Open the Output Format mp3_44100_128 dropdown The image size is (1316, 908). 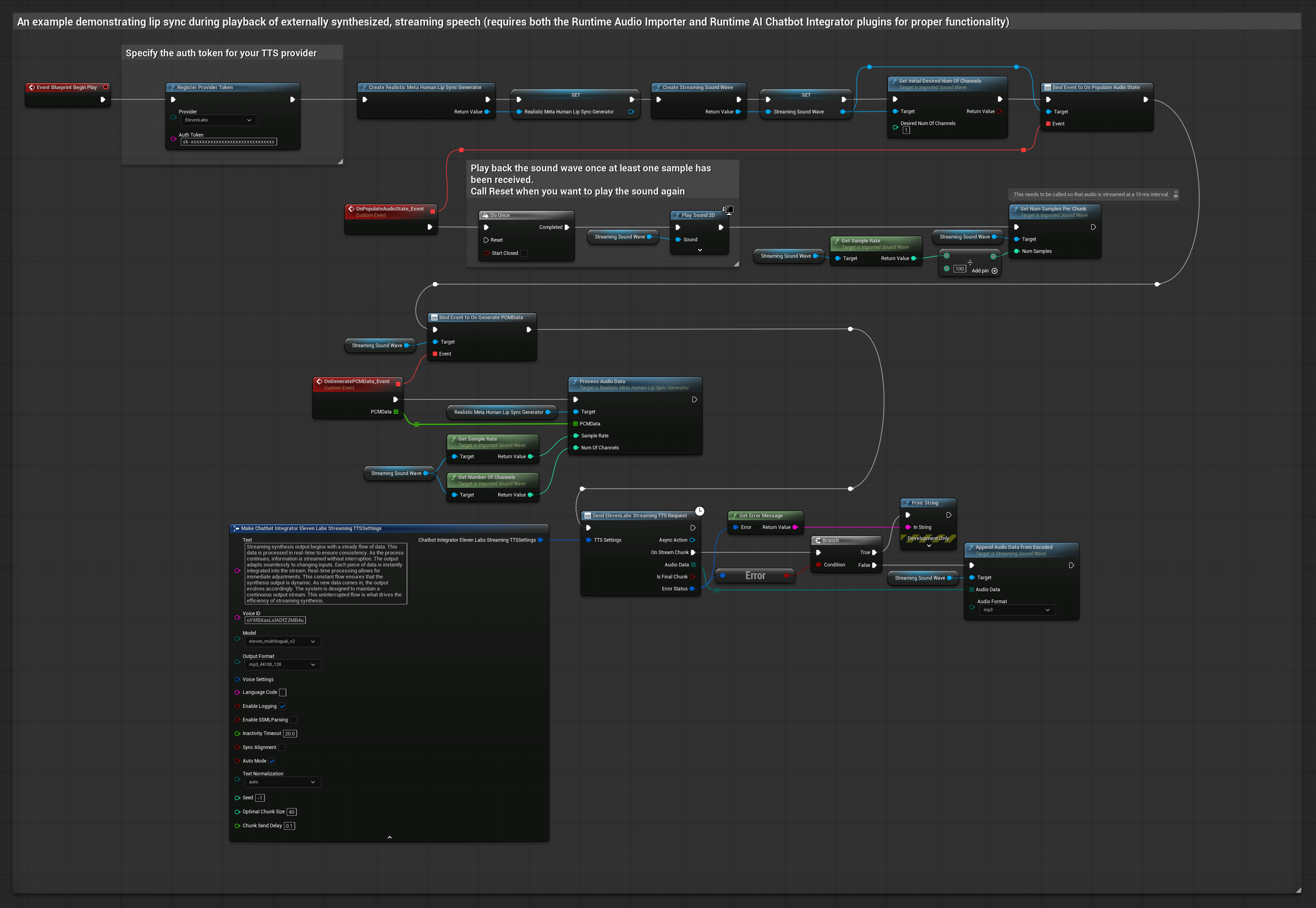tap(283, 664)
